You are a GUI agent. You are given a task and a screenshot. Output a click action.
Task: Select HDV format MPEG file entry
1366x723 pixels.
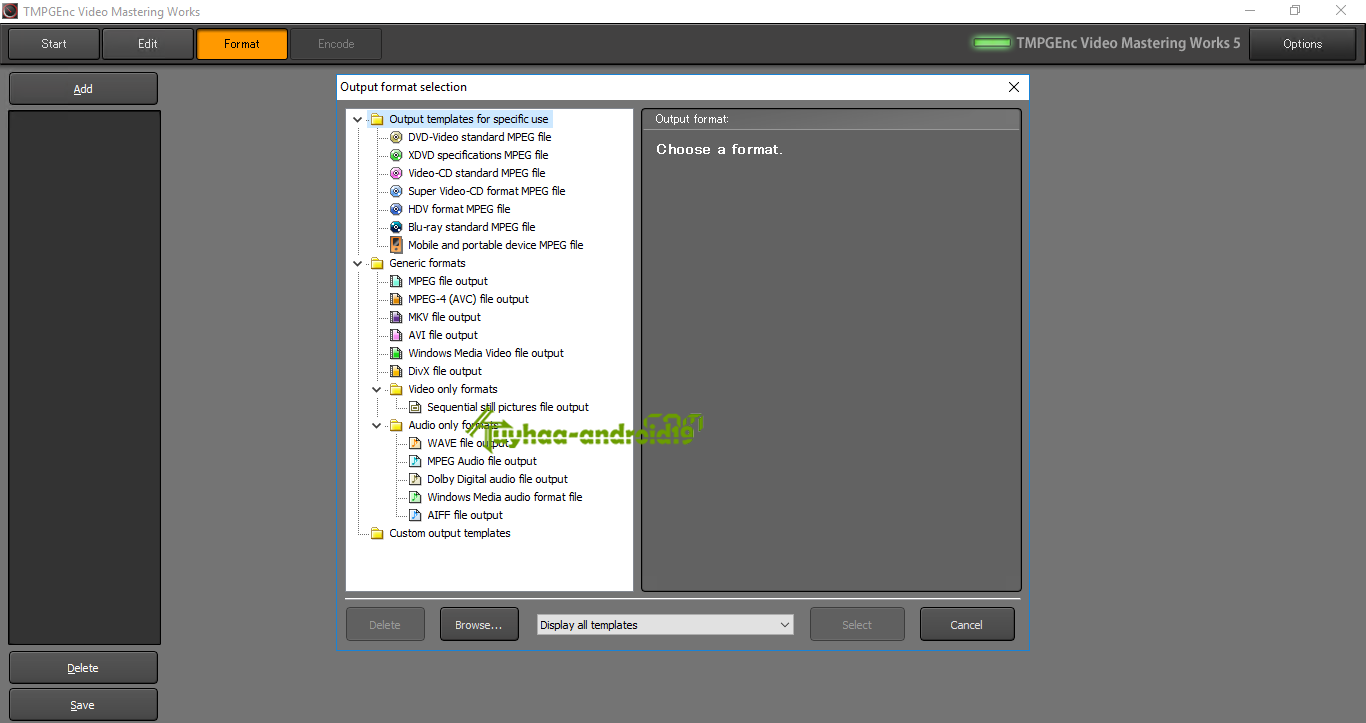tap(459, 209)
